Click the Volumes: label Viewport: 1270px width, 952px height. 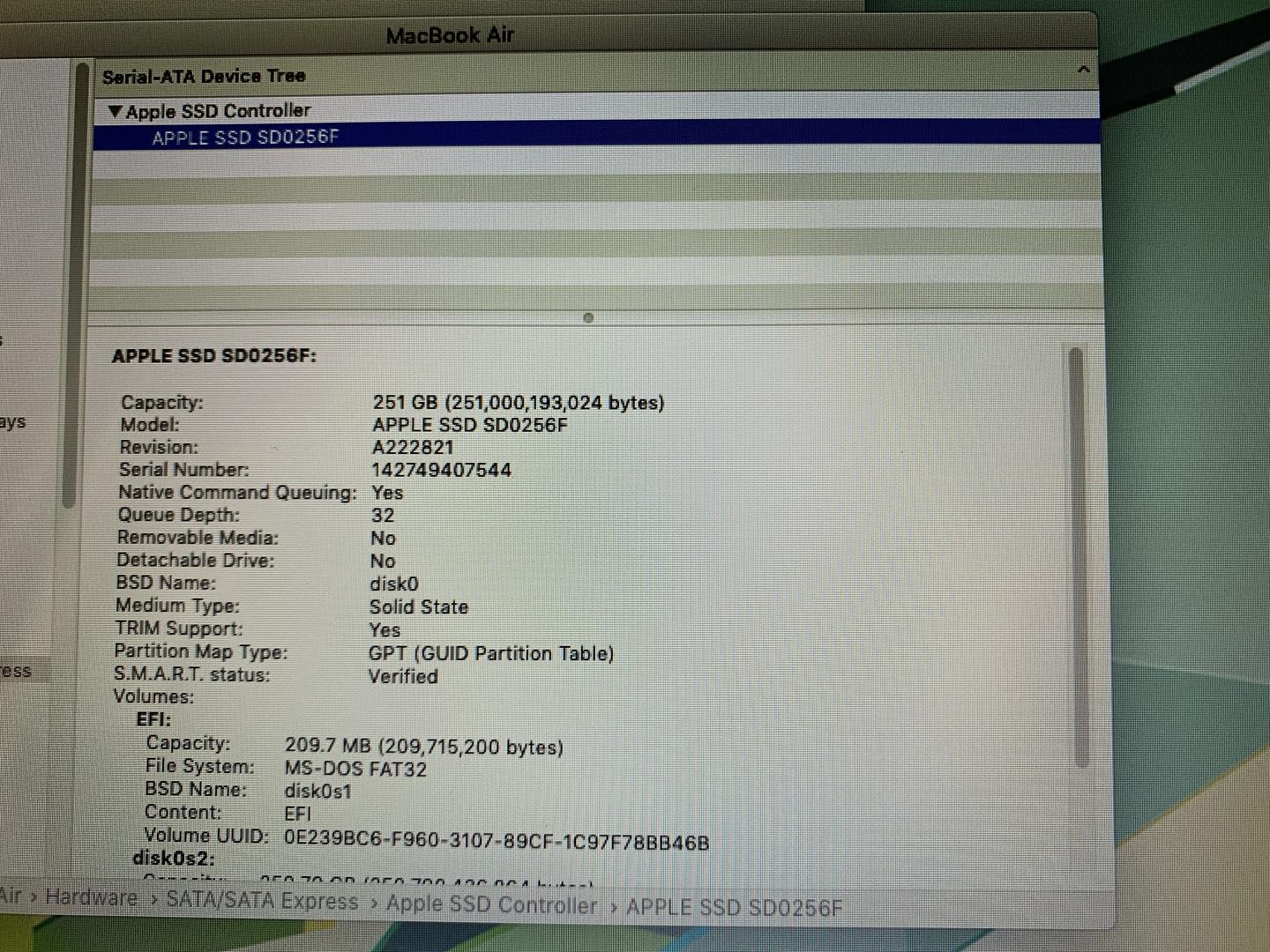click(x=153, y=696)
